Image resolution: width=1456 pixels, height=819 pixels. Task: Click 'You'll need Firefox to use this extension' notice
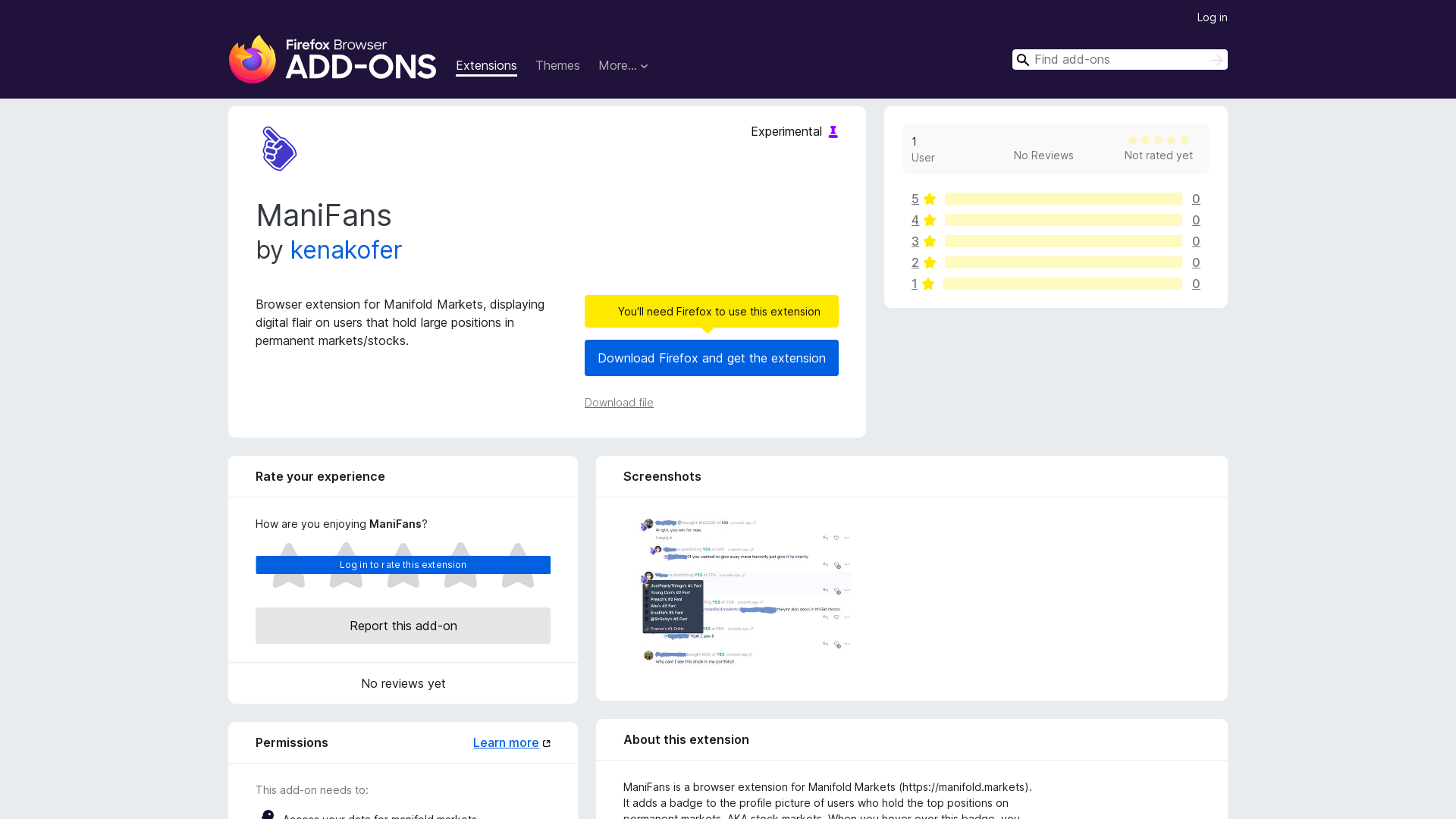(x=711, y=312)
